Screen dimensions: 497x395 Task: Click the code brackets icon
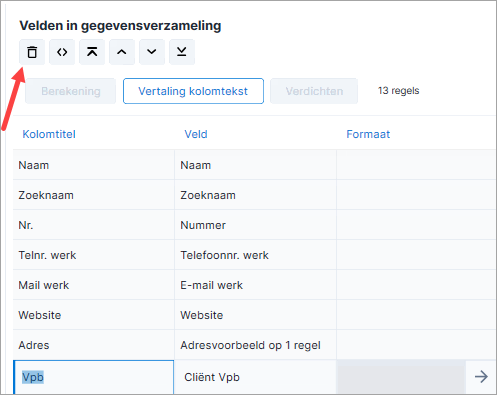(62, 52)
